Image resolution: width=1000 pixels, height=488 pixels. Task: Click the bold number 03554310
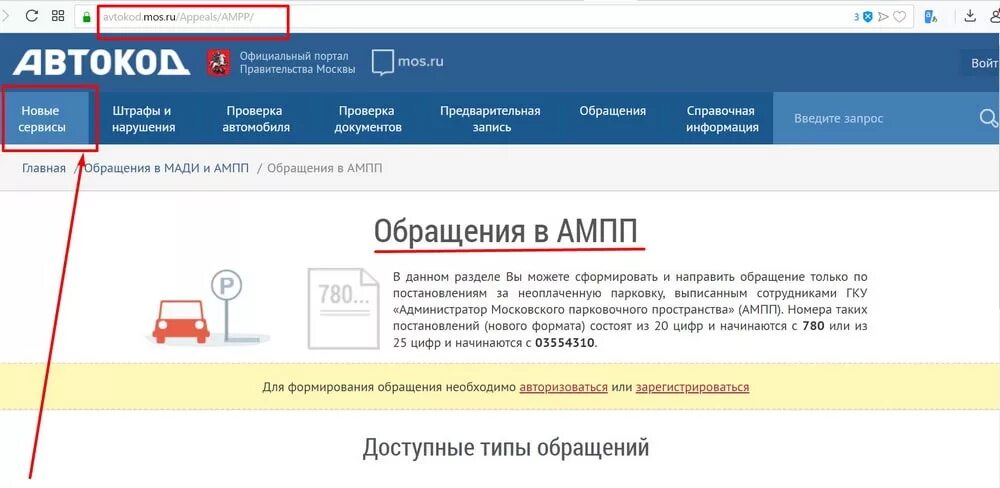[x=564, y=343]
